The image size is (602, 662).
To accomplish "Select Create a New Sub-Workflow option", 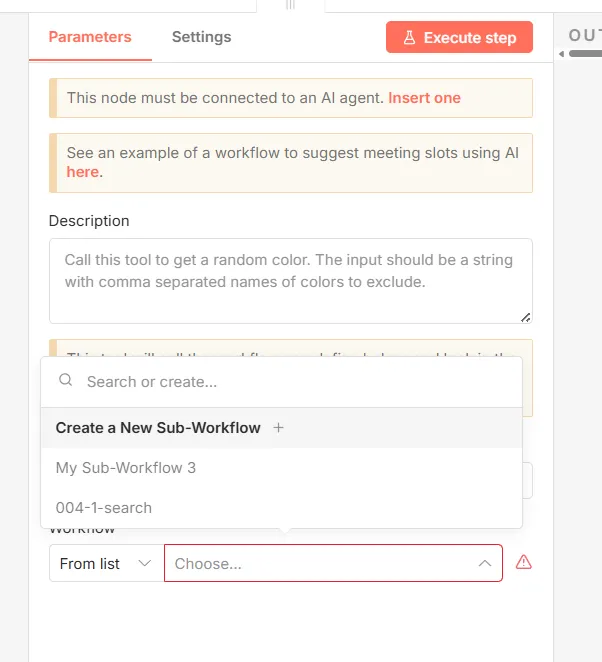I will 158,428.
